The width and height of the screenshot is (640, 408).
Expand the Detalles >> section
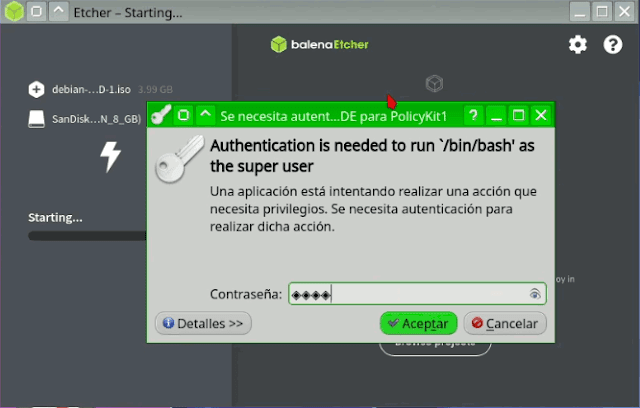(x=203, y=324)
